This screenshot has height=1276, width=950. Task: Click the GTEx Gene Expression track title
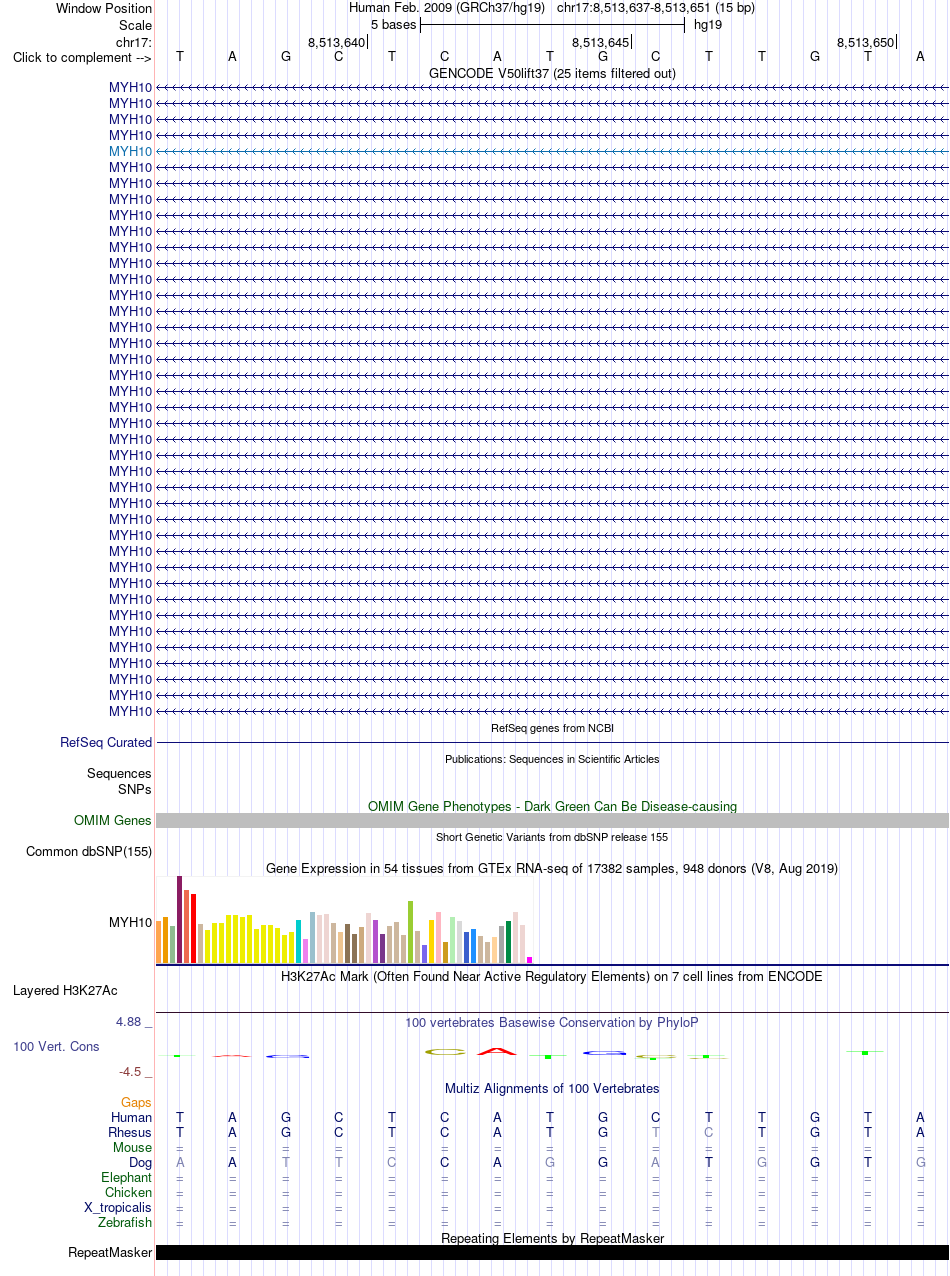tap(552, 868)
